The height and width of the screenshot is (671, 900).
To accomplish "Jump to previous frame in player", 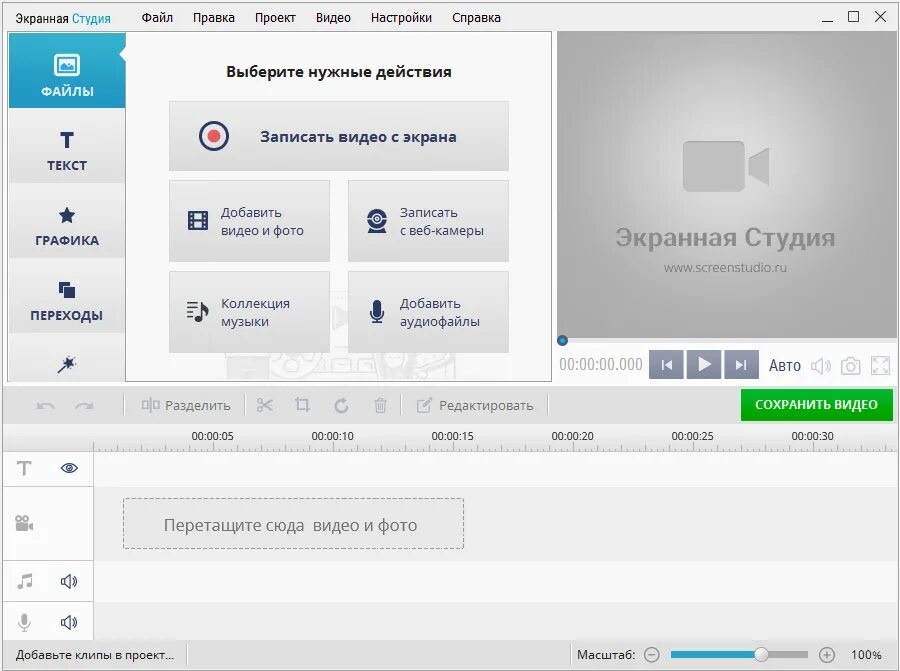I will tap(666, 364).
